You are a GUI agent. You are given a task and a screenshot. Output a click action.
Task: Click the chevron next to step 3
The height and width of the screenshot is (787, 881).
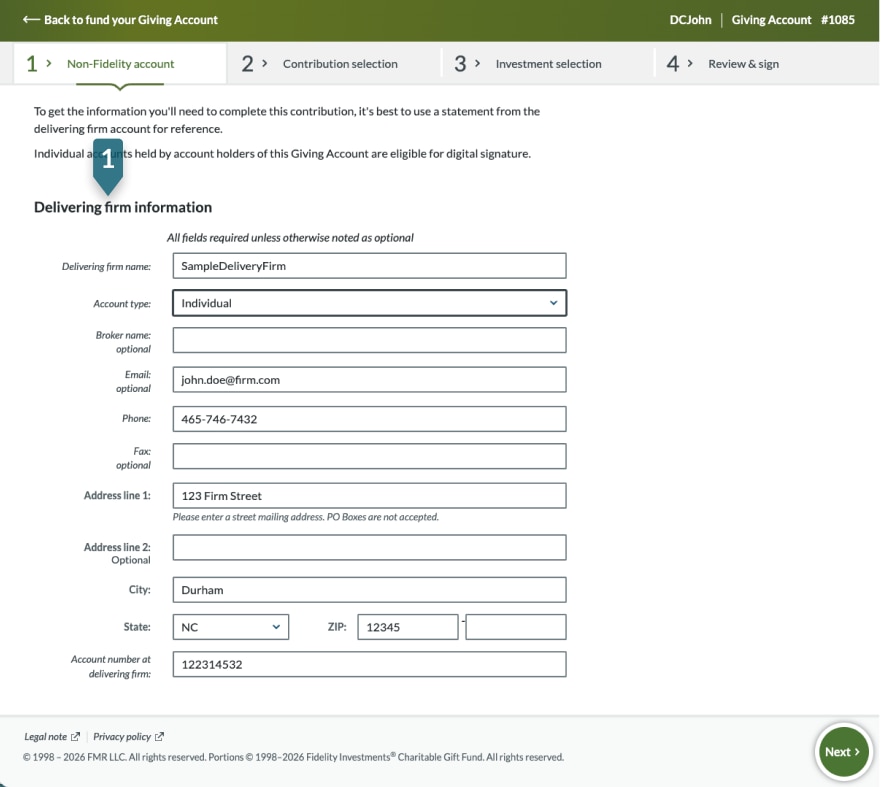(478, 63)
